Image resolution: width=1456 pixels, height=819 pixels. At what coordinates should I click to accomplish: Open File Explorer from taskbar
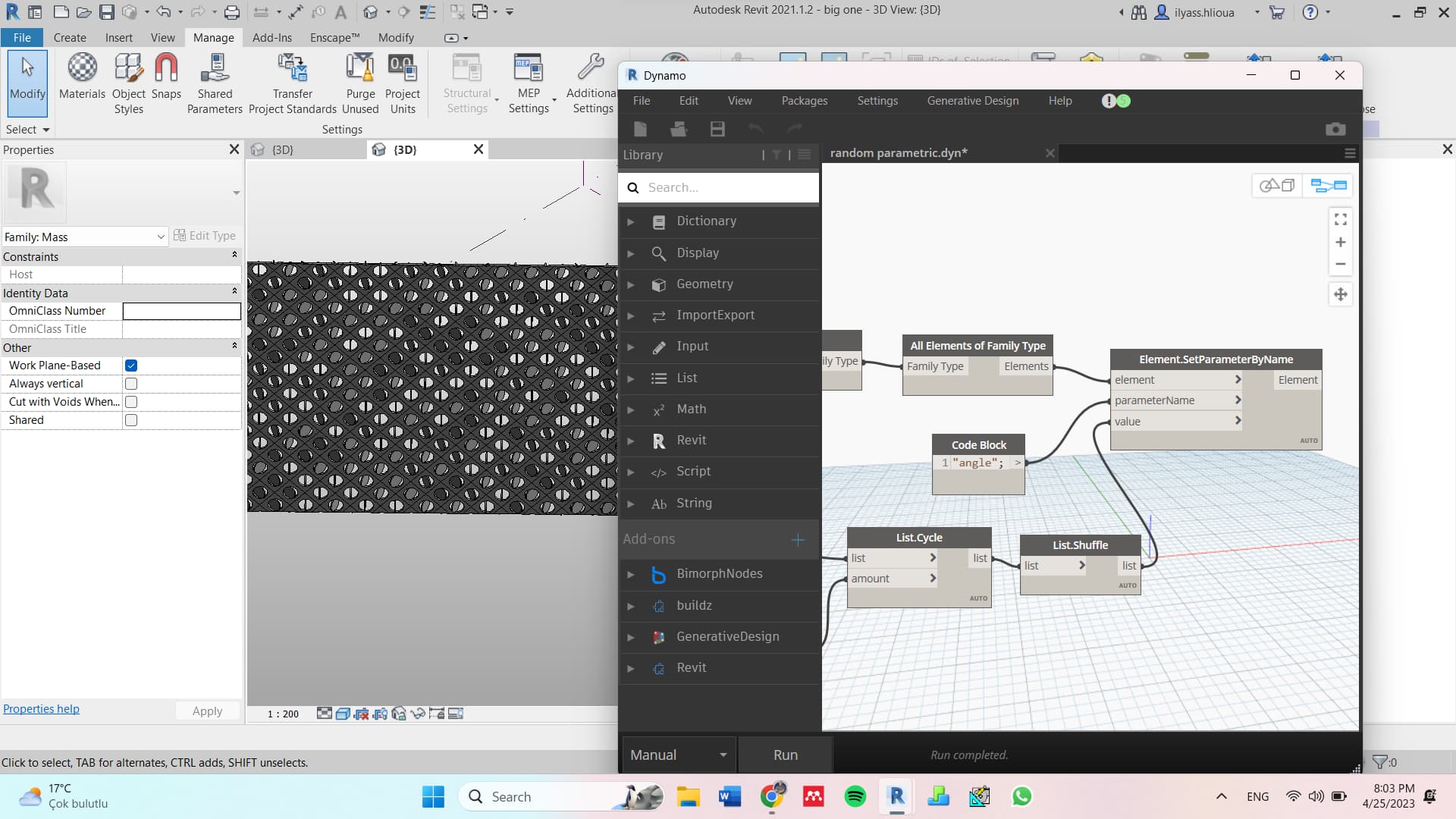pos(688,796)
